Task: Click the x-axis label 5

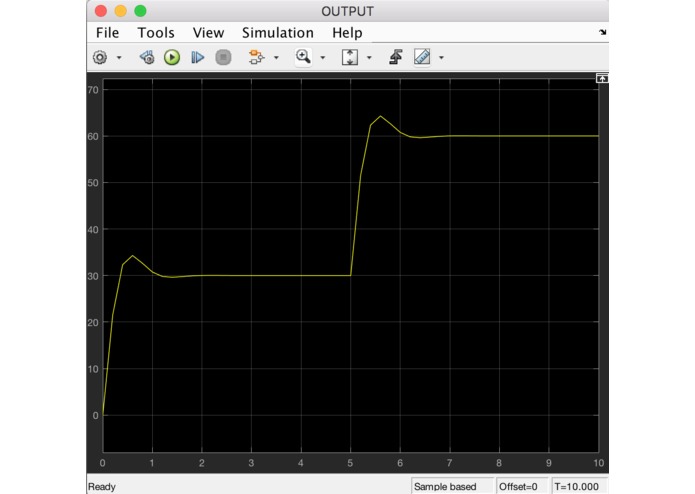Action: 350,463
